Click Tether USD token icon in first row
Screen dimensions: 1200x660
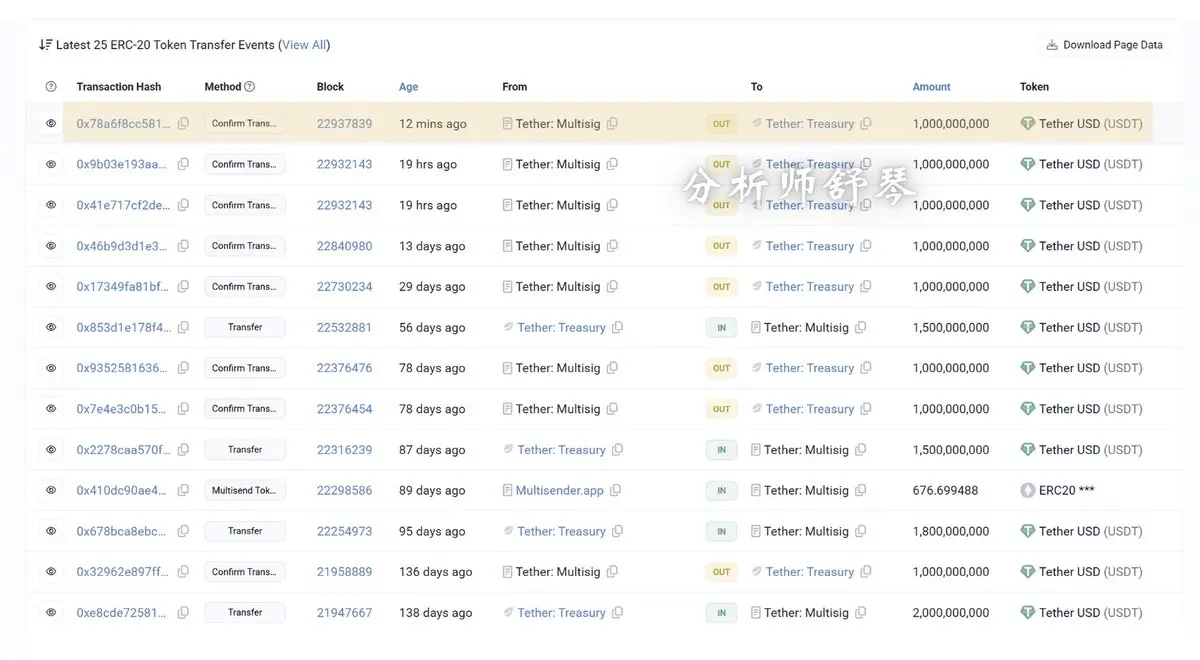click(x=1027, y=124)
